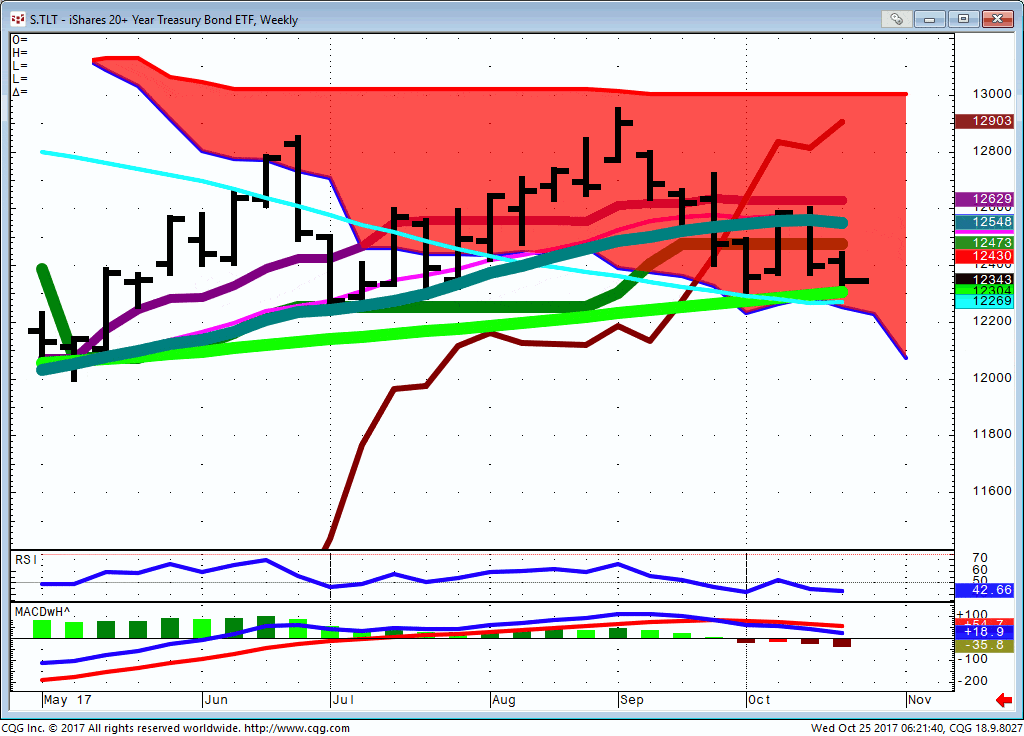Click the Sep time axis label

click(x=632, y=700)
